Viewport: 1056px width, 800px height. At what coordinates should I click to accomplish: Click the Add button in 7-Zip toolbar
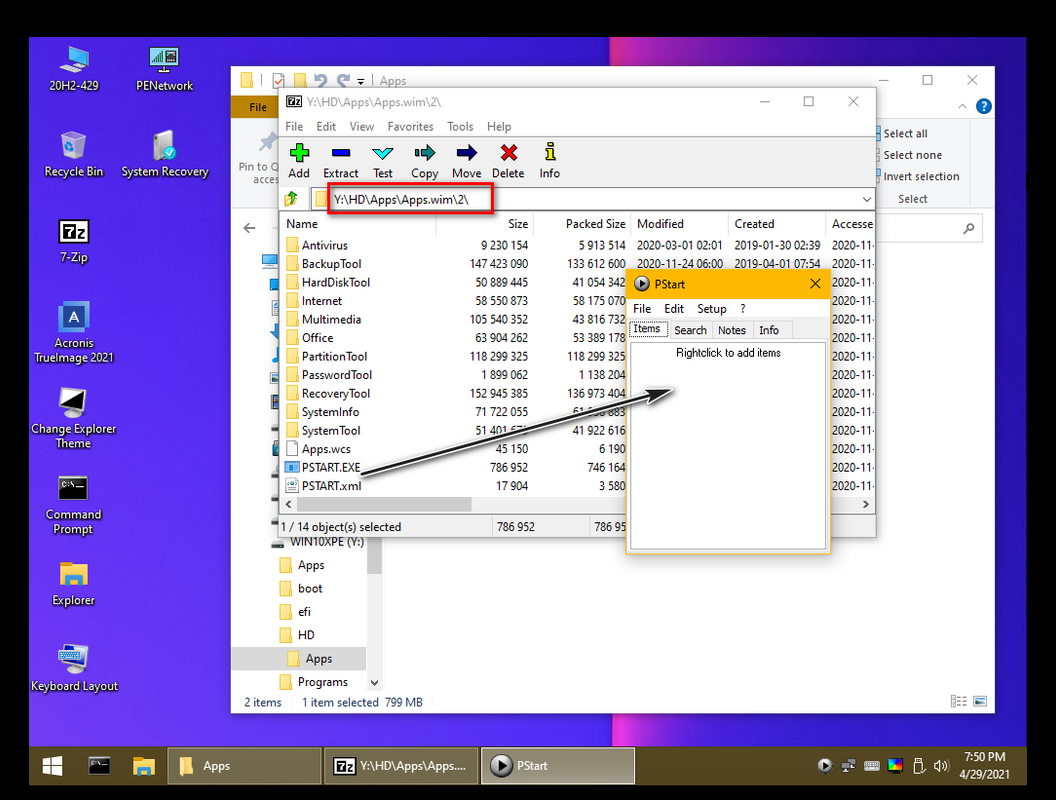(299, 161)
